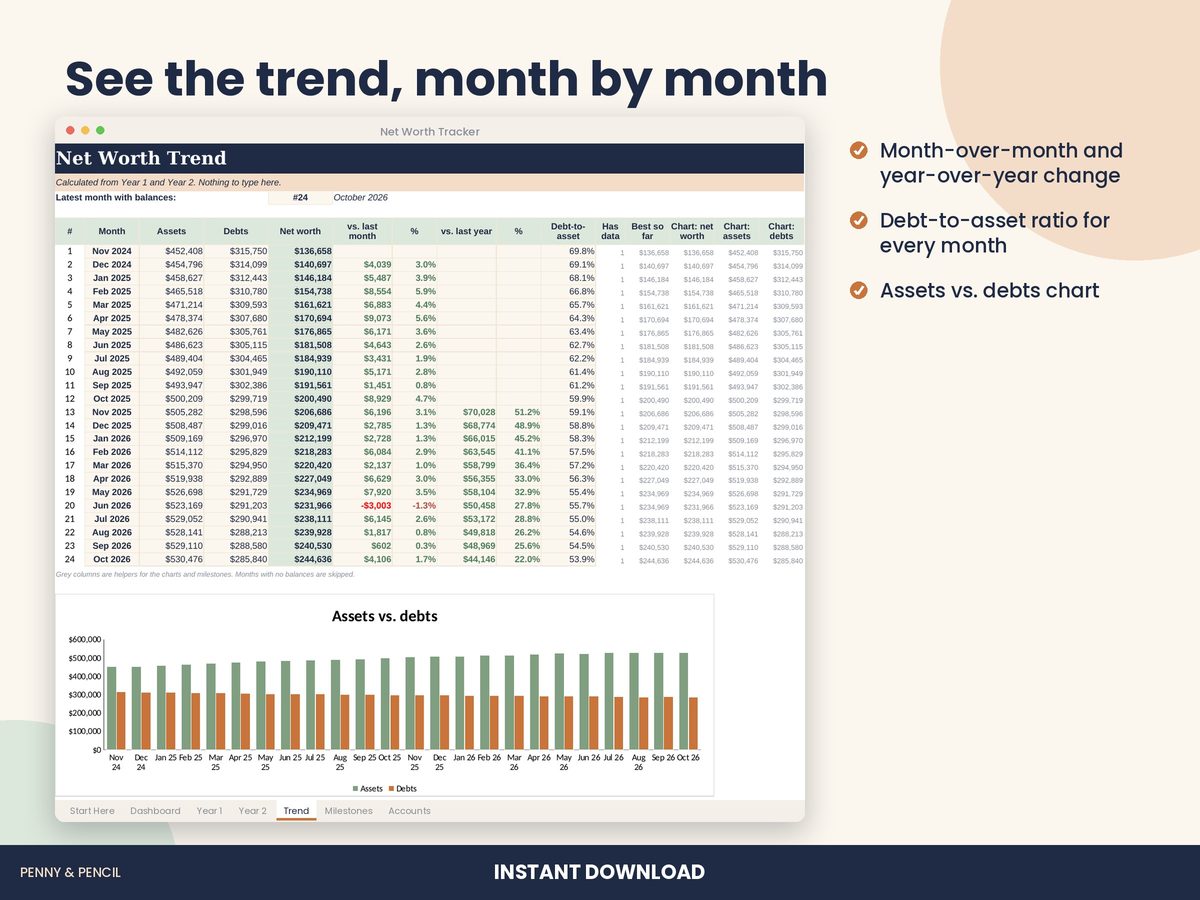Select the $9,073 monthly change cell
The image size is (1200, 900).
click(x=362, y=318)
